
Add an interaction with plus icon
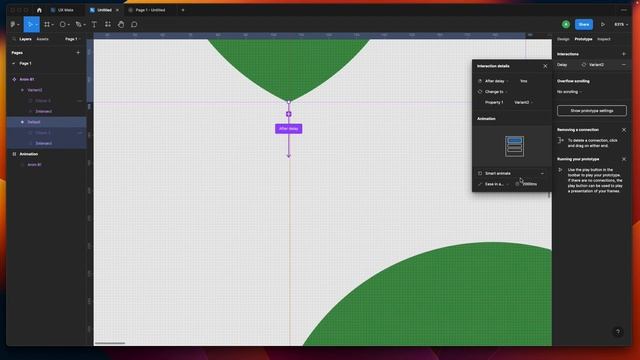pos(623,54)
